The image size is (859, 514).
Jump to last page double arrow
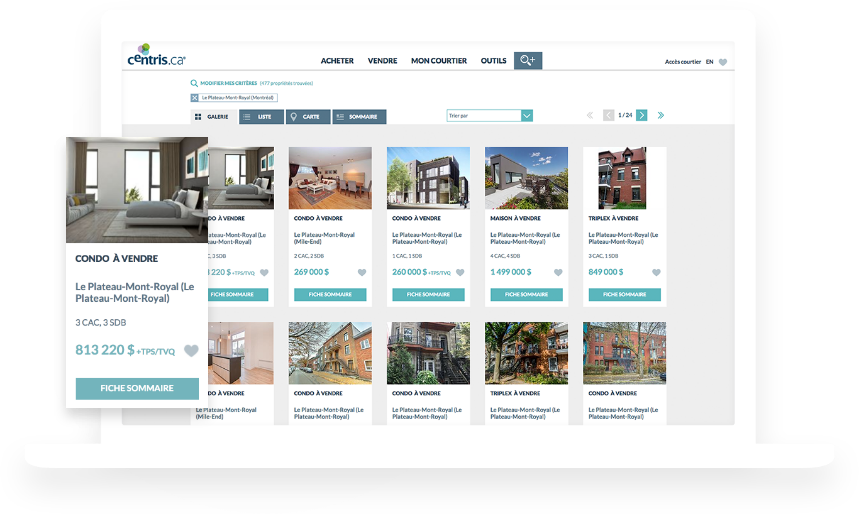661,116
